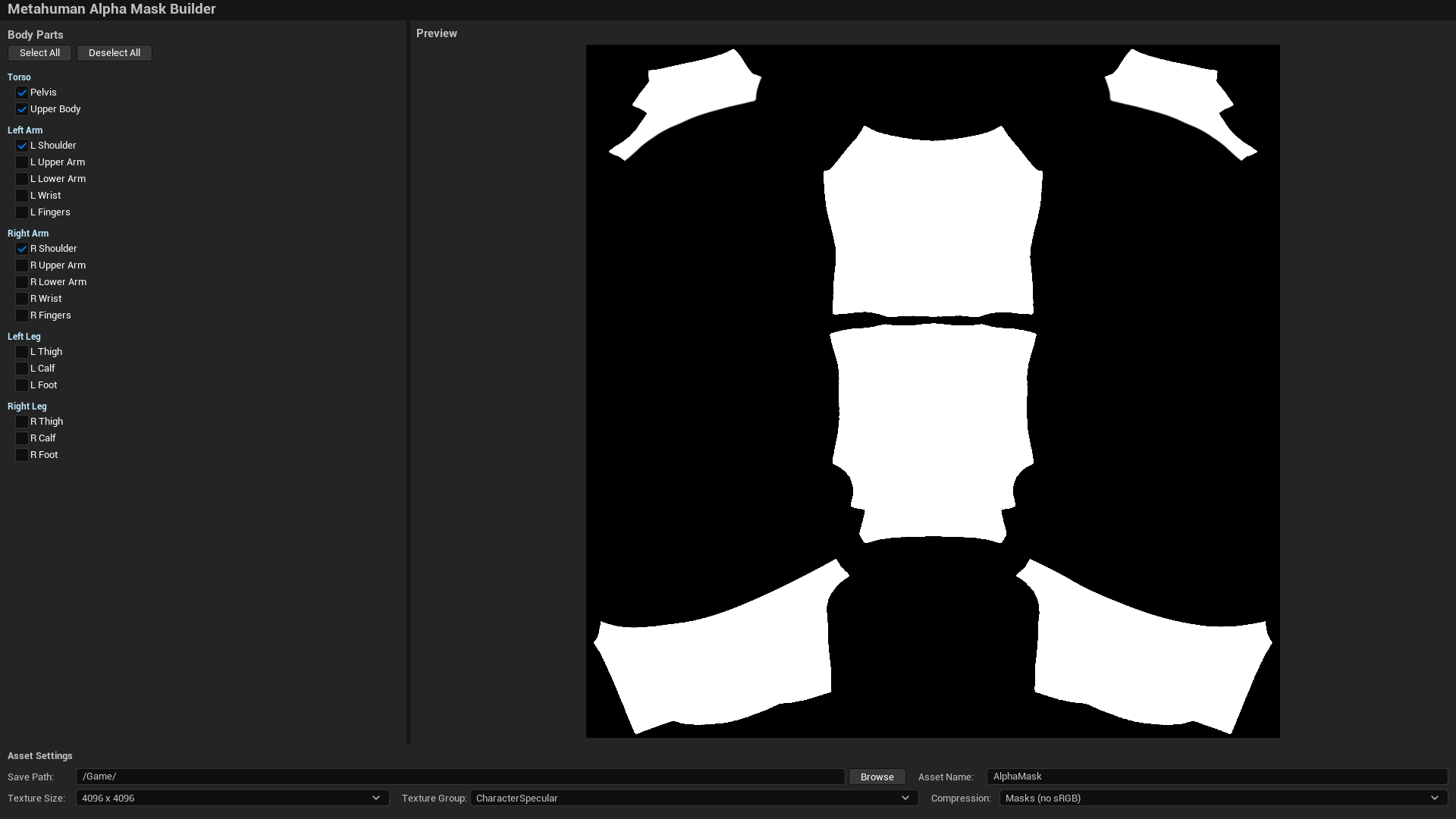Click the Asset Name label
Screen dimensions: 1456x819
pyautogui.click(x=946, y=777)
